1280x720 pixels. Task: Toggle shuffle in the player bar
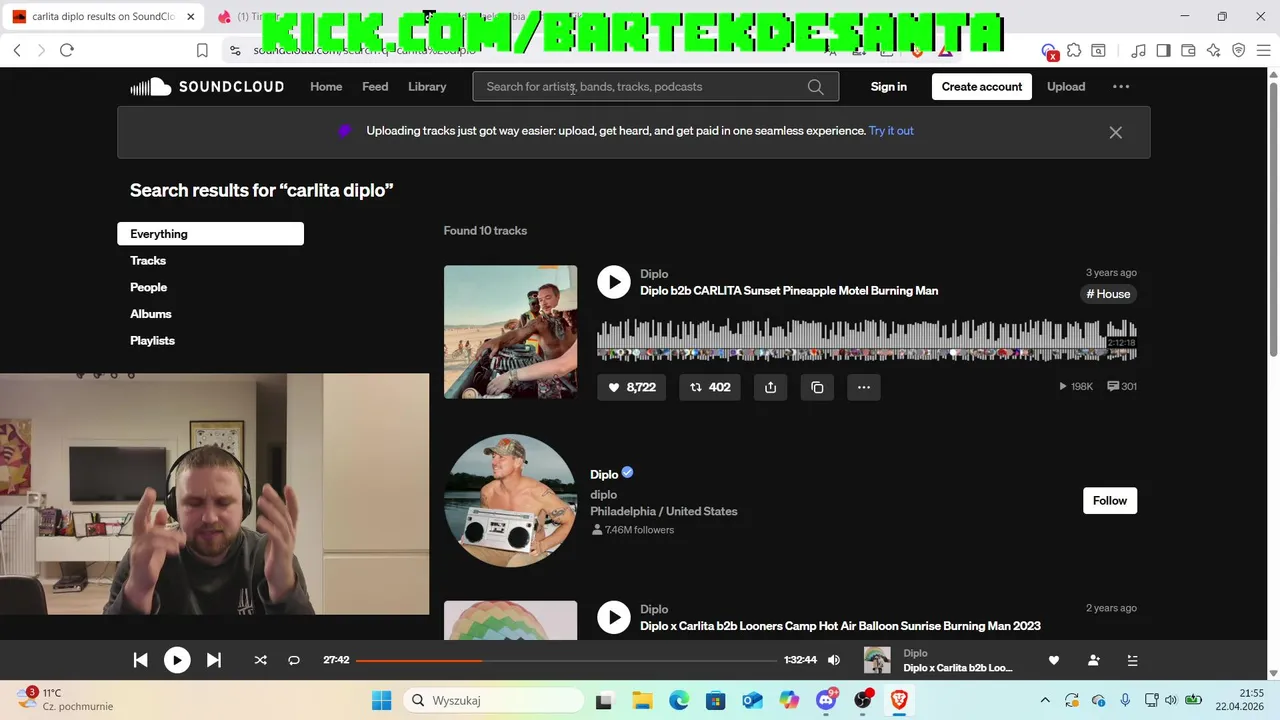(261, 660)
